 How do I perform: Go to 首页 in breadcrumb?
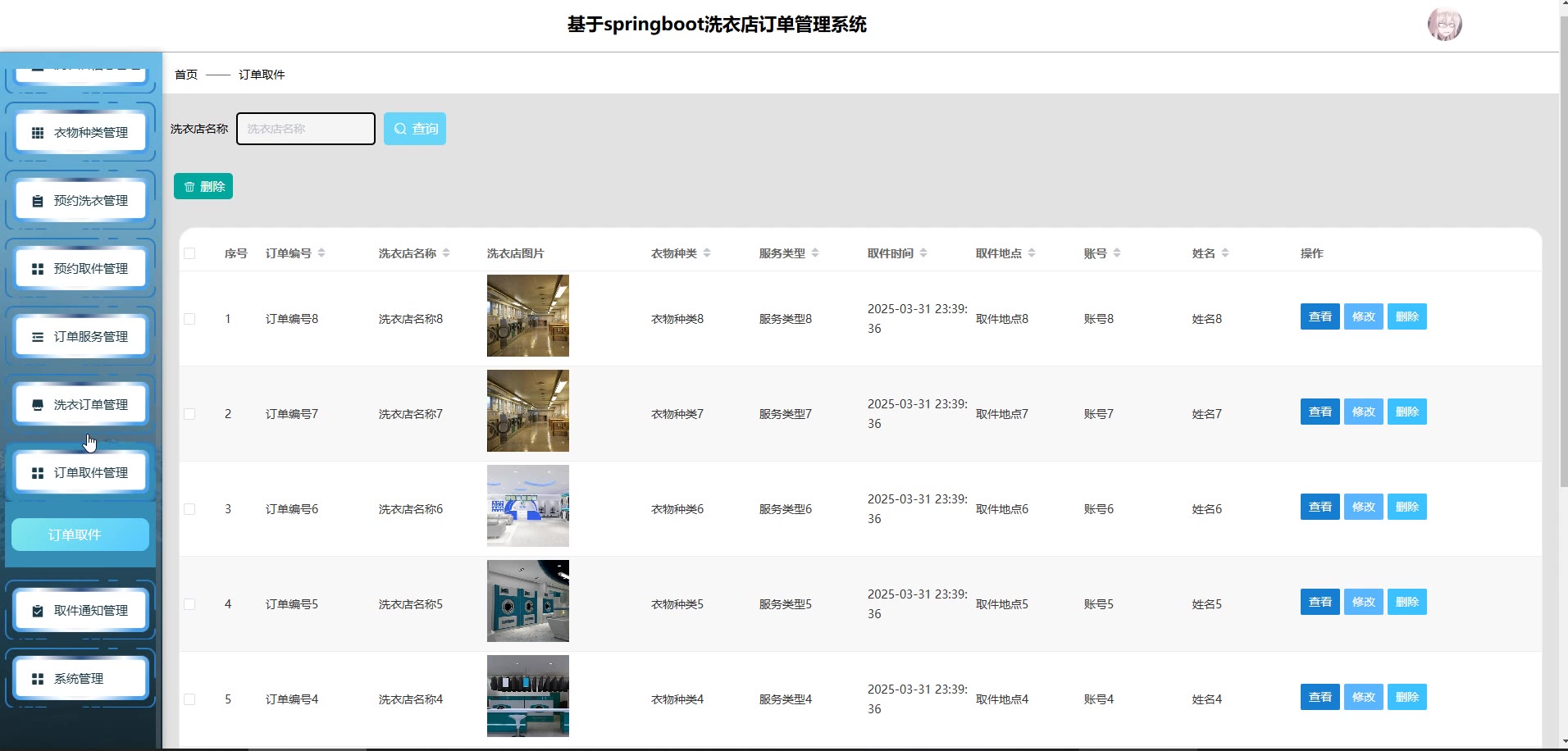point(186,75)
